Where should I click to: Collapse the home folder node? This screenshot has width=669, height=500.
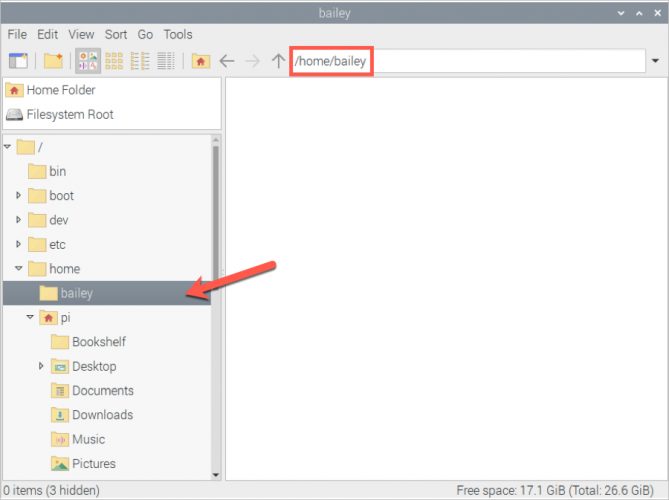coord(19,268)
